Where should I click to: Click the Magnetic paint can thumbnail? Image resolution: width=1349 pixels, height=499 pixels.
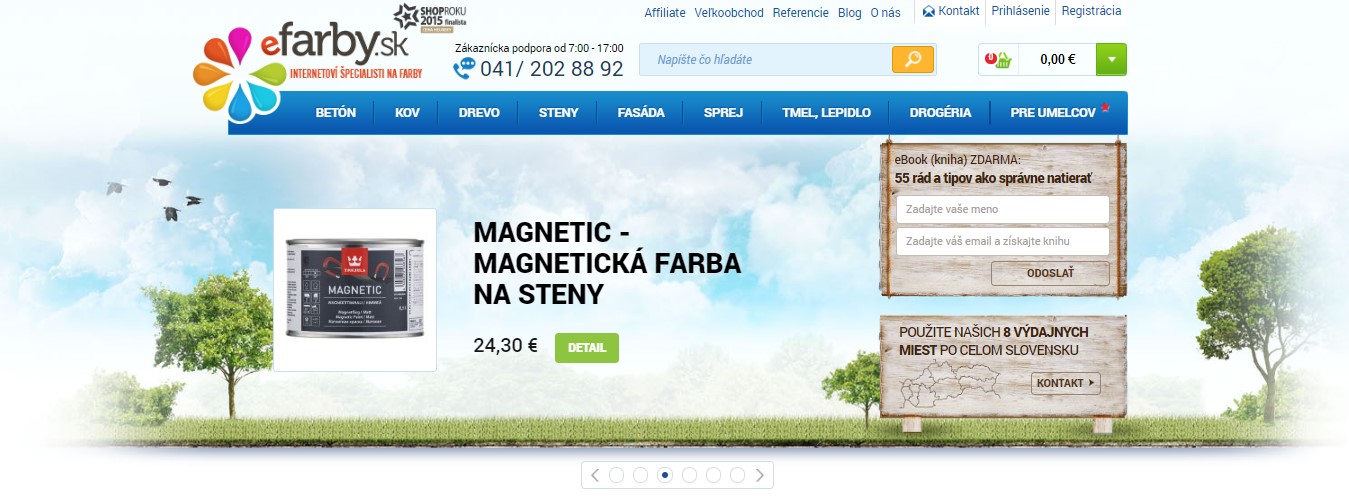pos(355,290)
